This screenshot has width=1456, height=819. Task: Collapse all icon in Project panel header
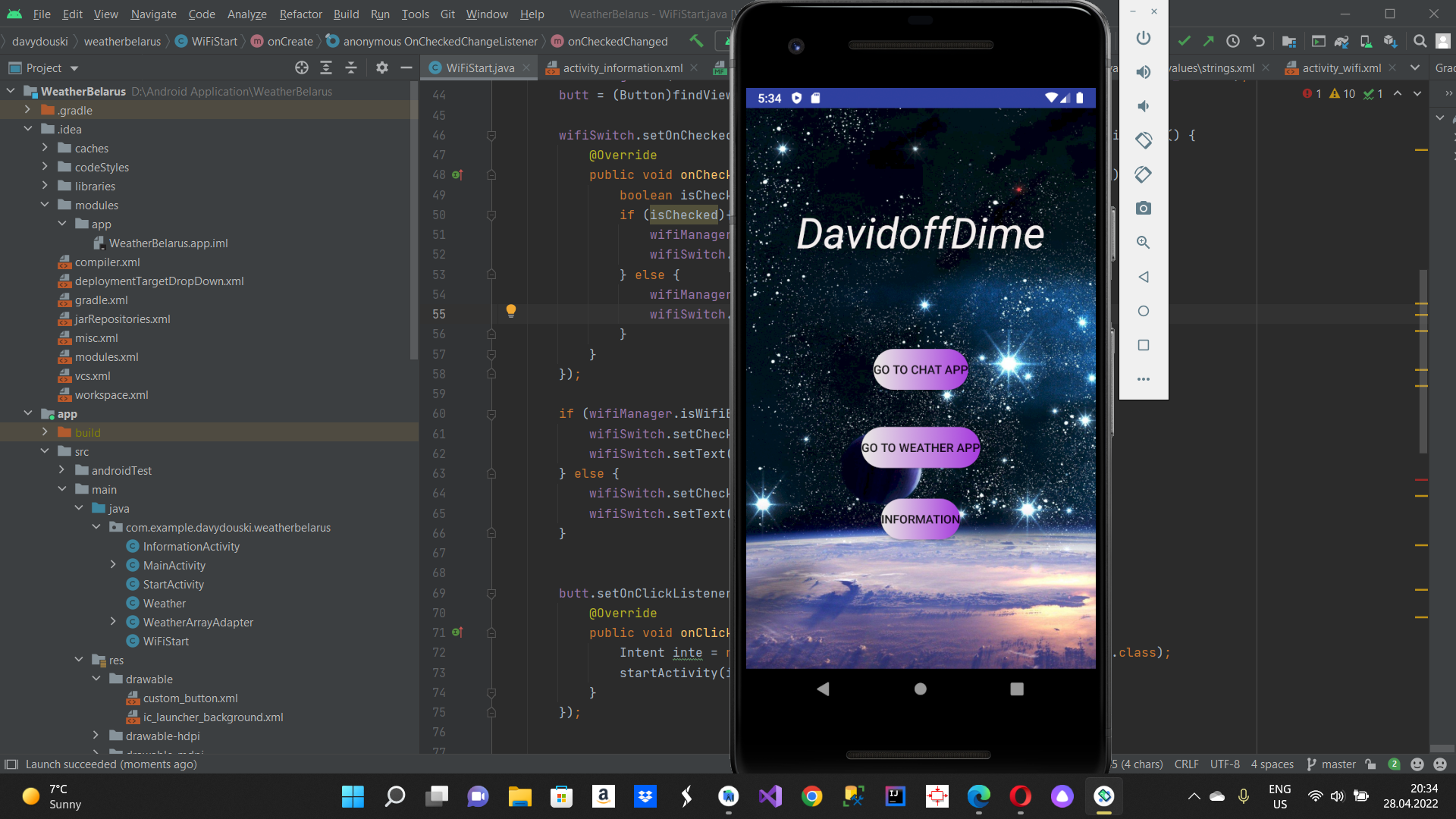coord(351,67)
